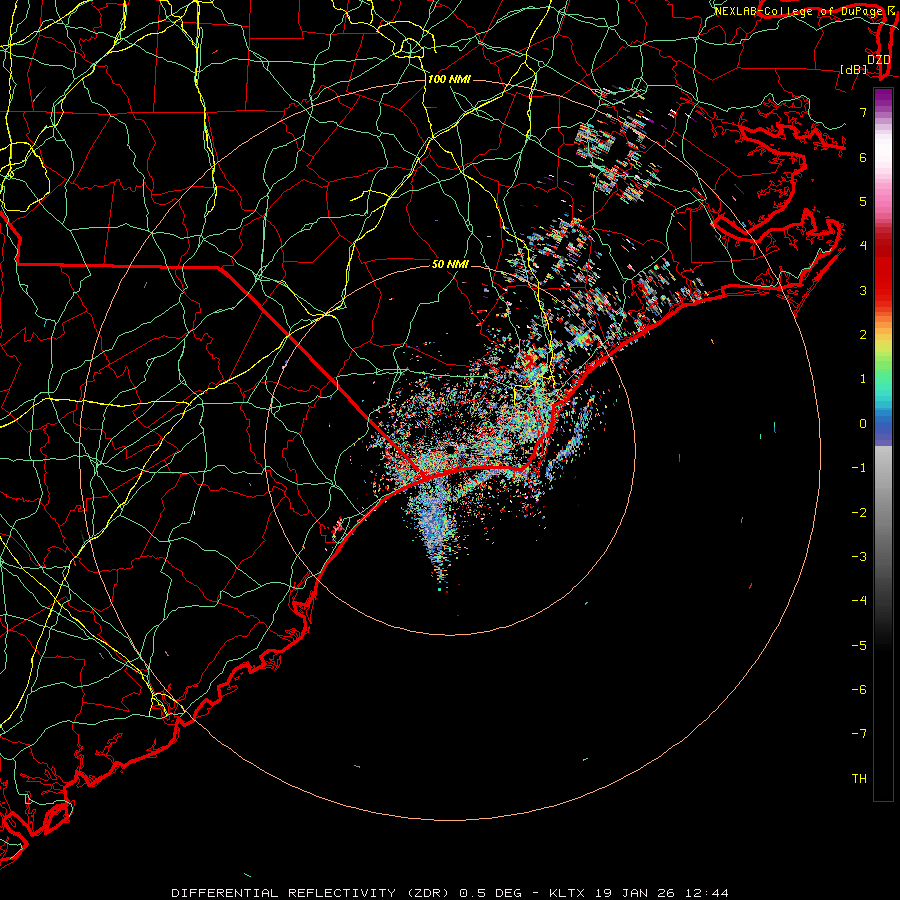
Task: Click the 'KLTX' radar site identifier
Action: [x=567, y=893]
